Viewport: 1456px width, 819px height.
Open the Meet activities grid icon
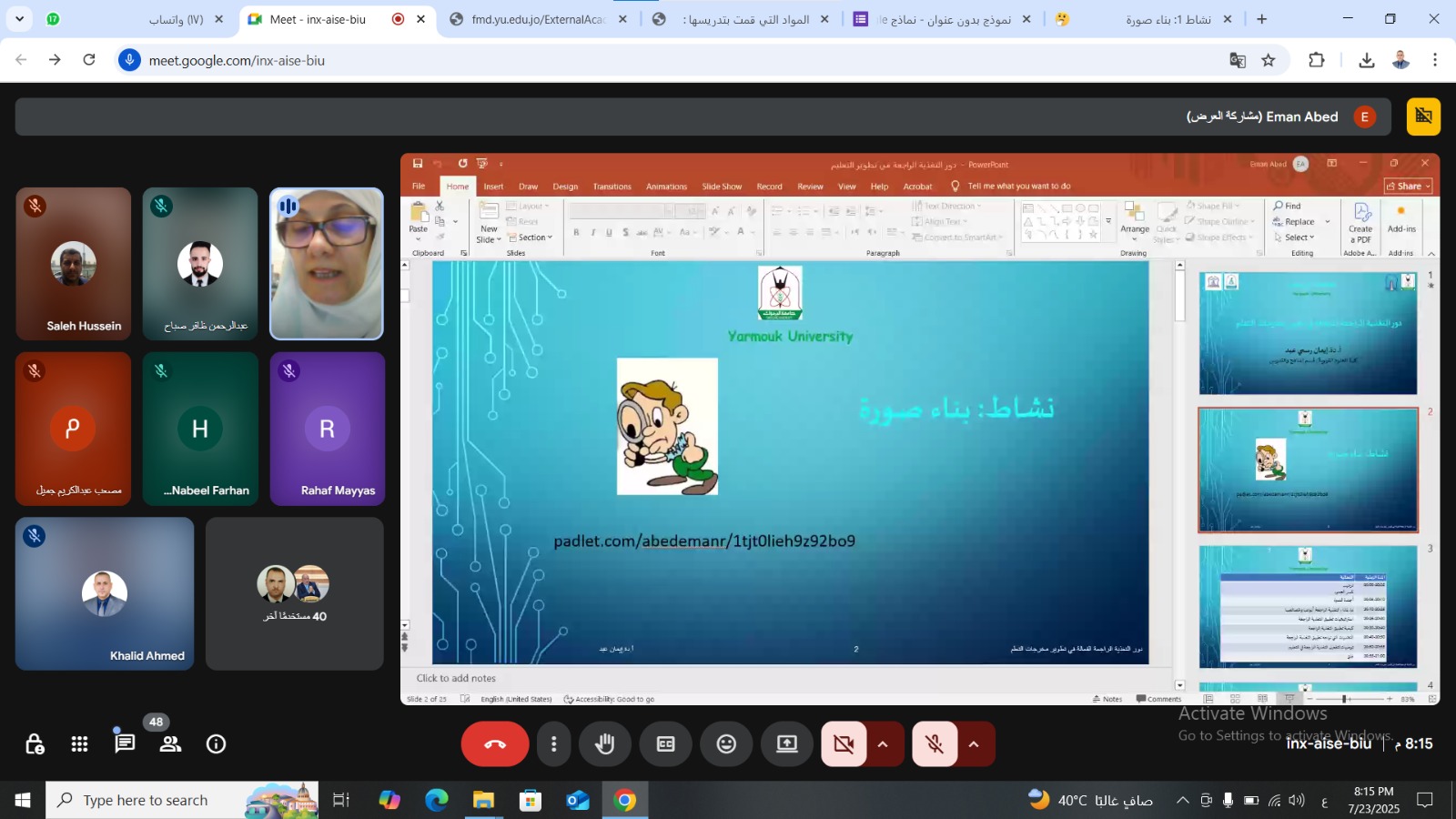(x=79, y=744)
